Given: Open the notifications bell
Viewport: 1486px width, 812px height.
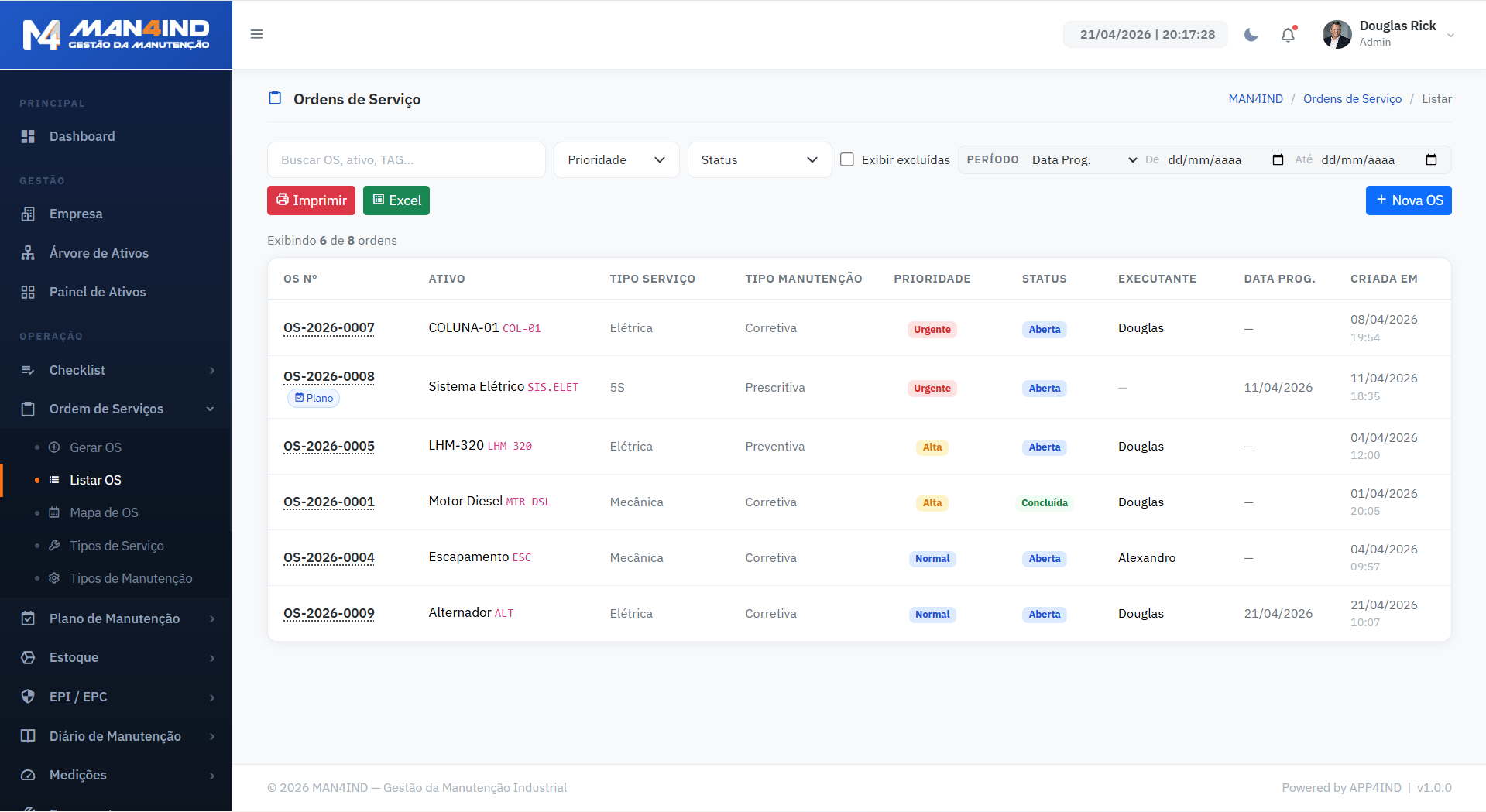Looking at the screenshot, I should (x=1288, y=35).
